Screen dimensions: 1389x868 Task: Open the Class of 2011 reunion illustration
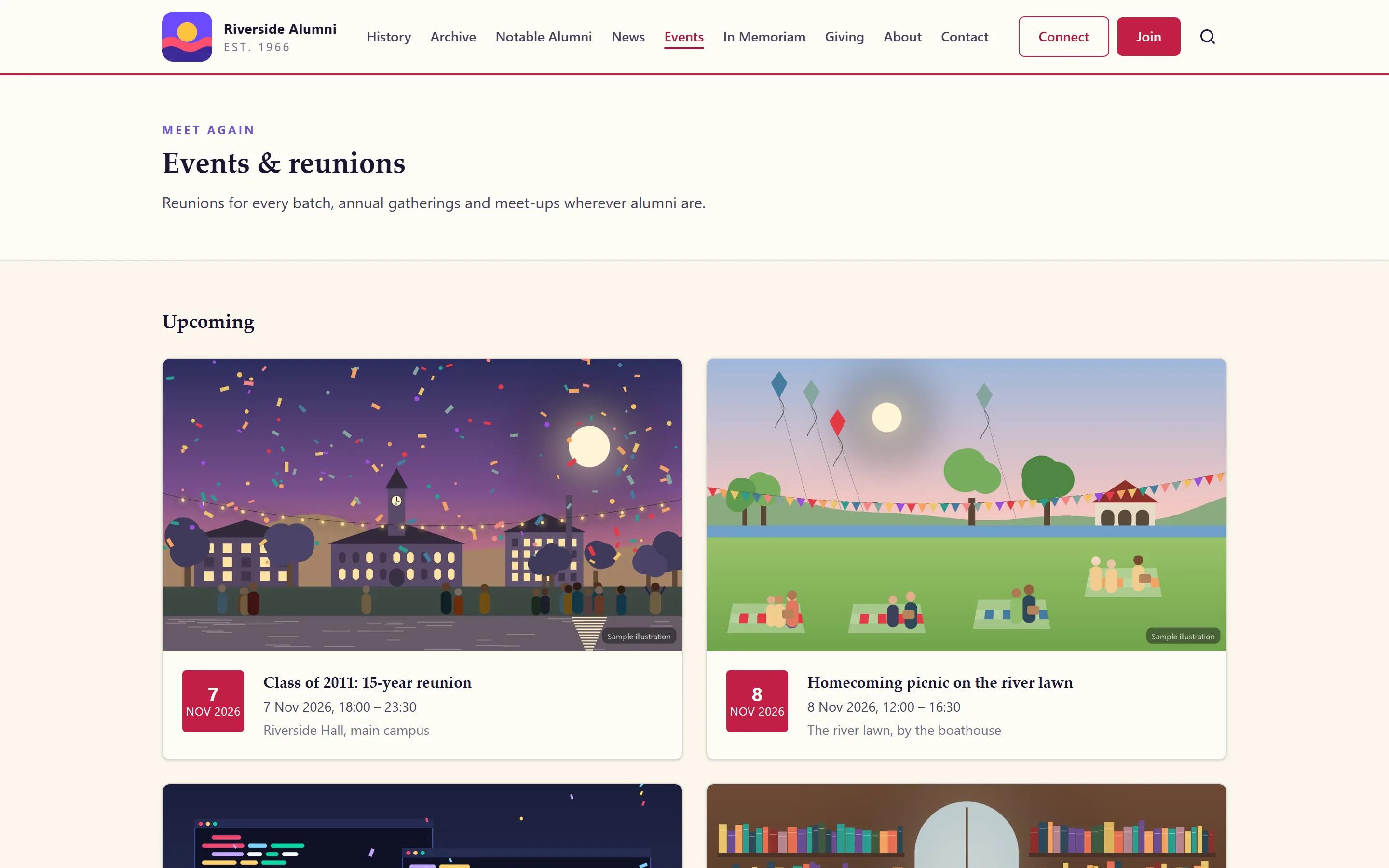422,504
